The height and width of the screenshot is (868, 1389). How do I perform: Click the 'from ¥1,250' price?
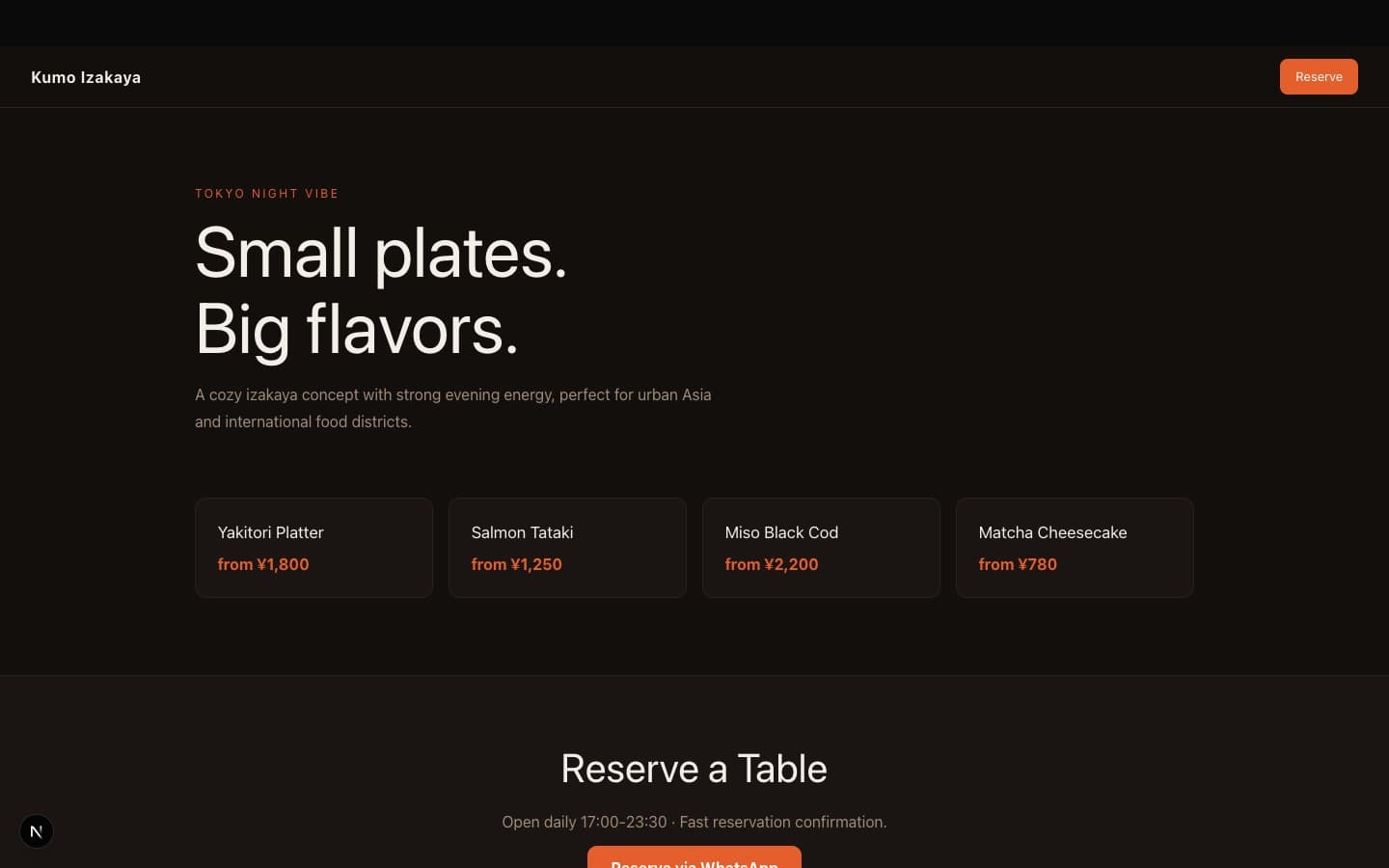(516, 564)
